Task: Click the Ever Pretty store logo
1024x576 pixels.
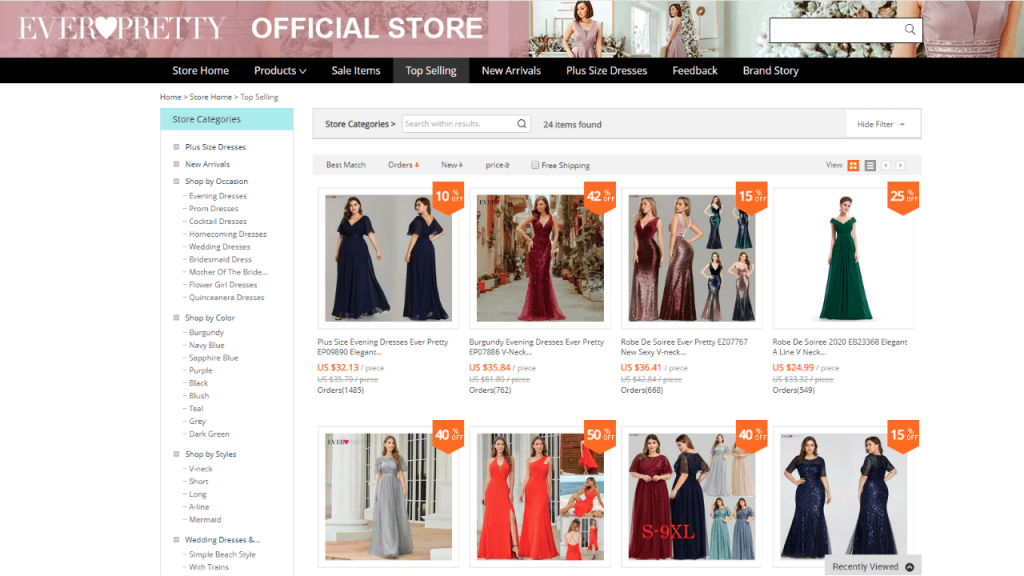Action: pyautogui.click(x=122, y=28)
